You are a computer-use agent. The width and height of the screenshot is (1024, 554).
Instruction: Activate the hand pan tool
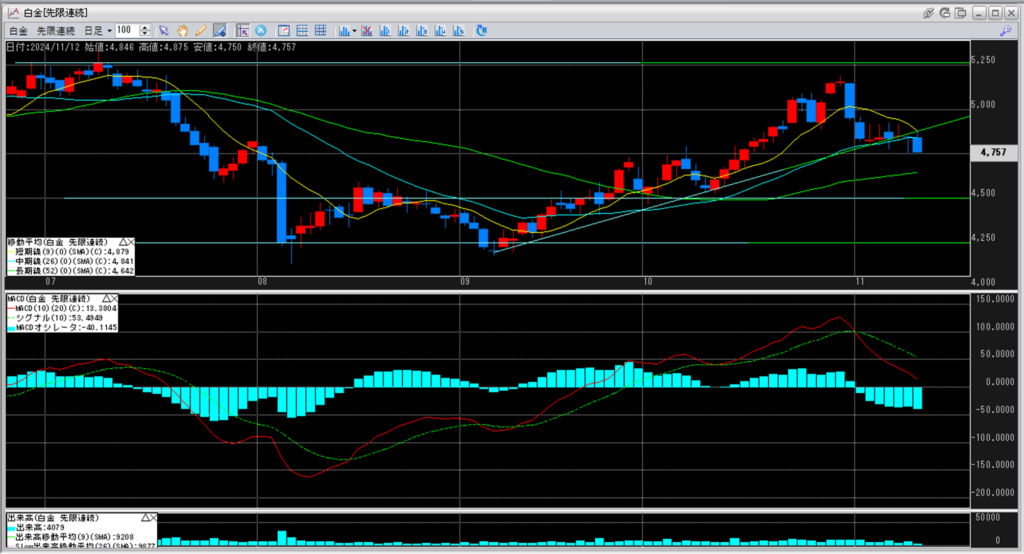point(183,31)
